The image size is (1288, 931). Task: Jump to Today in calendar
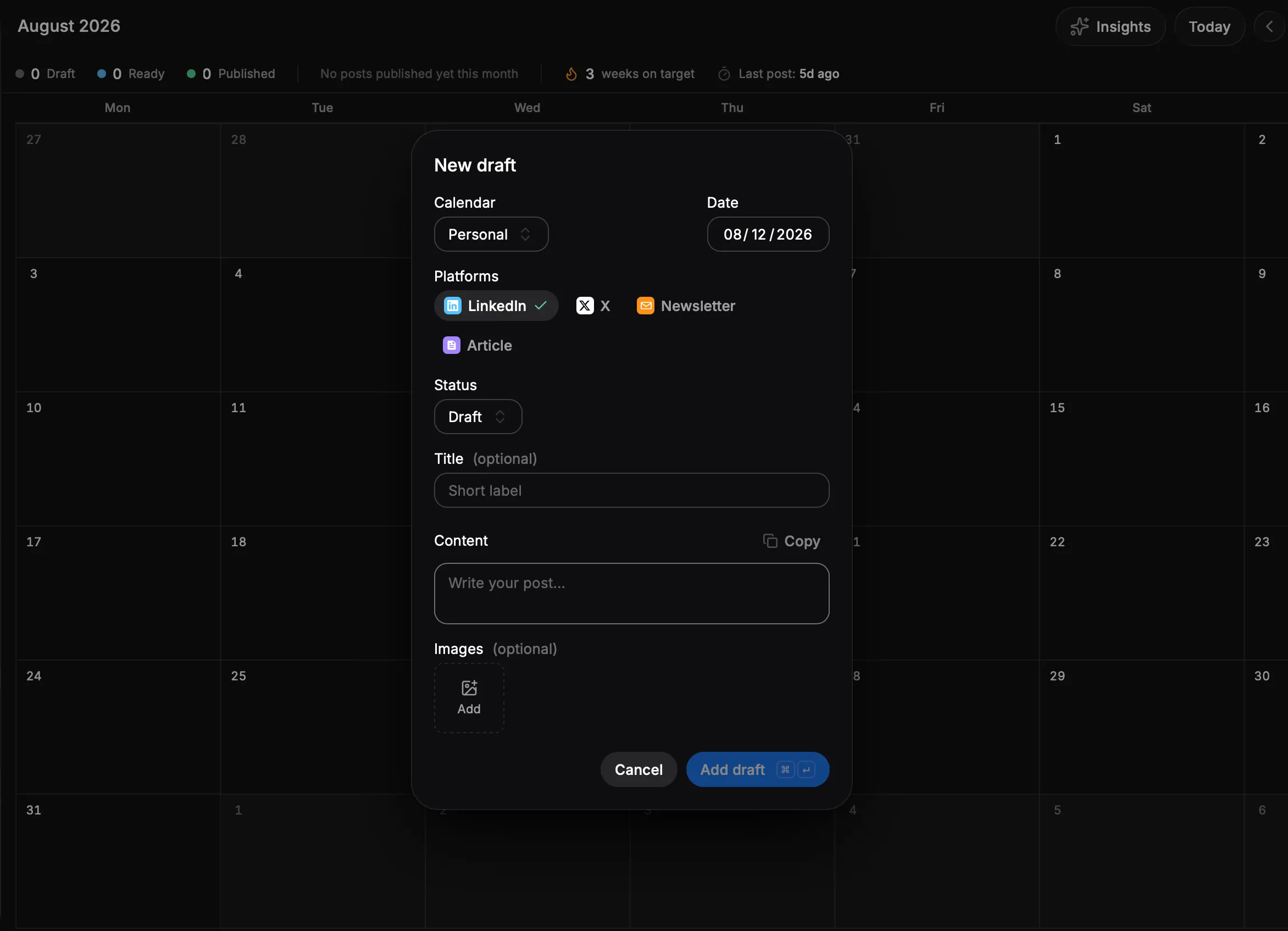click(1209, 27)
